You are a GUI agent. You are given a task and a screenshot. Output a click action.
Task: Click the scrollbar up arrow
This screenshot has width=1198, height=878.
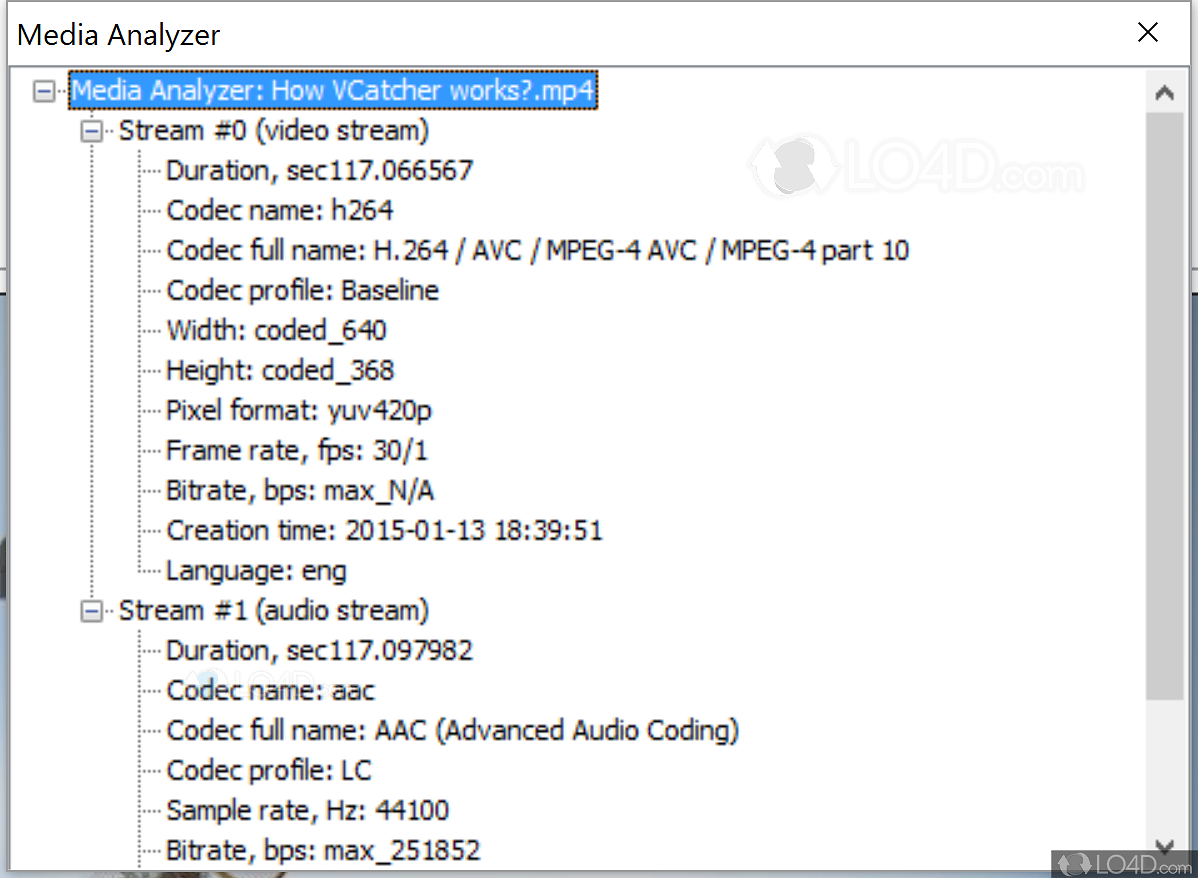(x=1164, y=93)
